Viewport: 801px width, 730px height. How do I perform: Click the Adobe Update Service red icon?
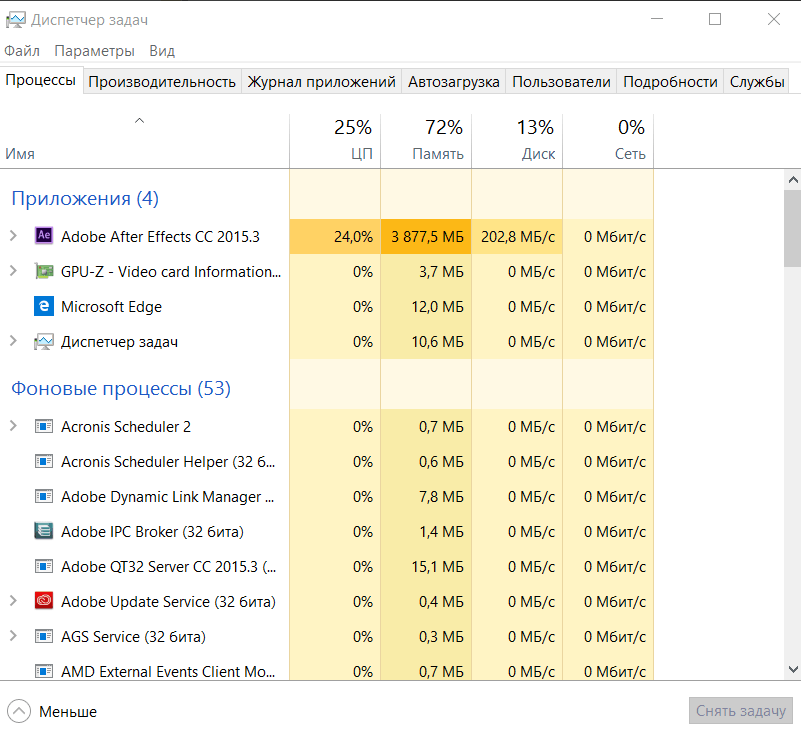(43, 602)
